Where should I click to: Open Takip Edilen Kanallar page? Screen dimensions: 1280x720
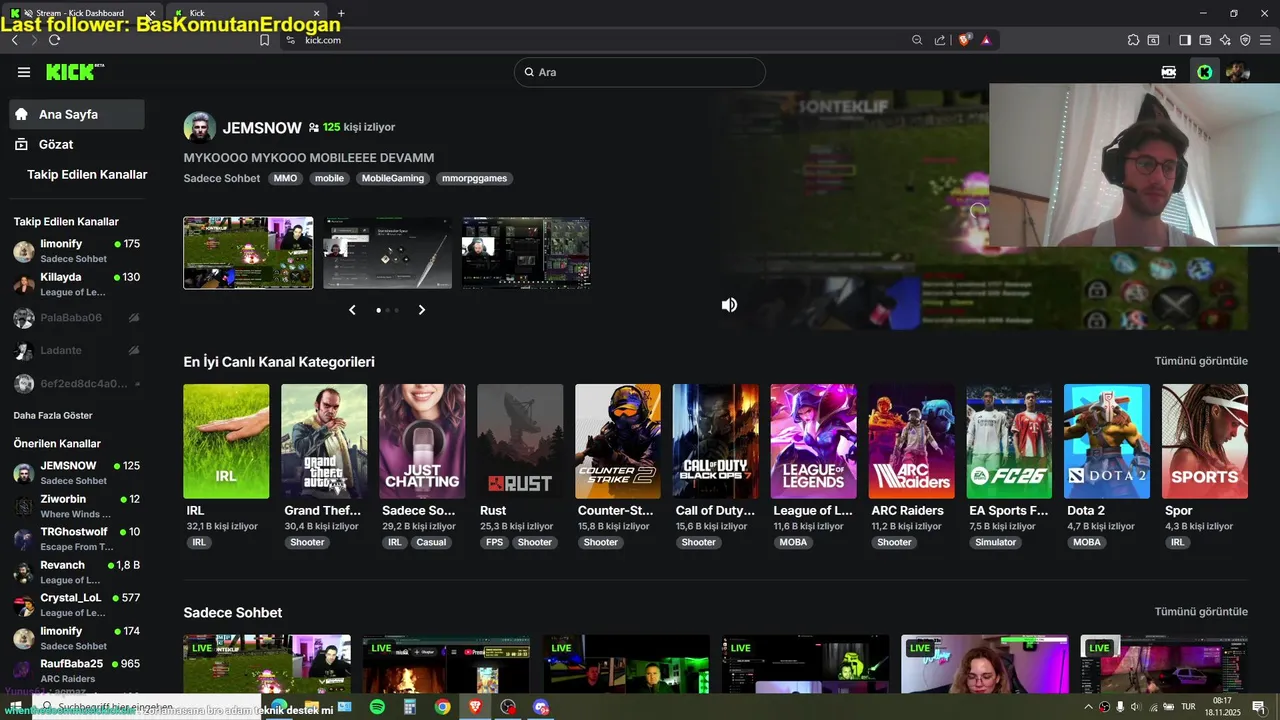point(87,174)
